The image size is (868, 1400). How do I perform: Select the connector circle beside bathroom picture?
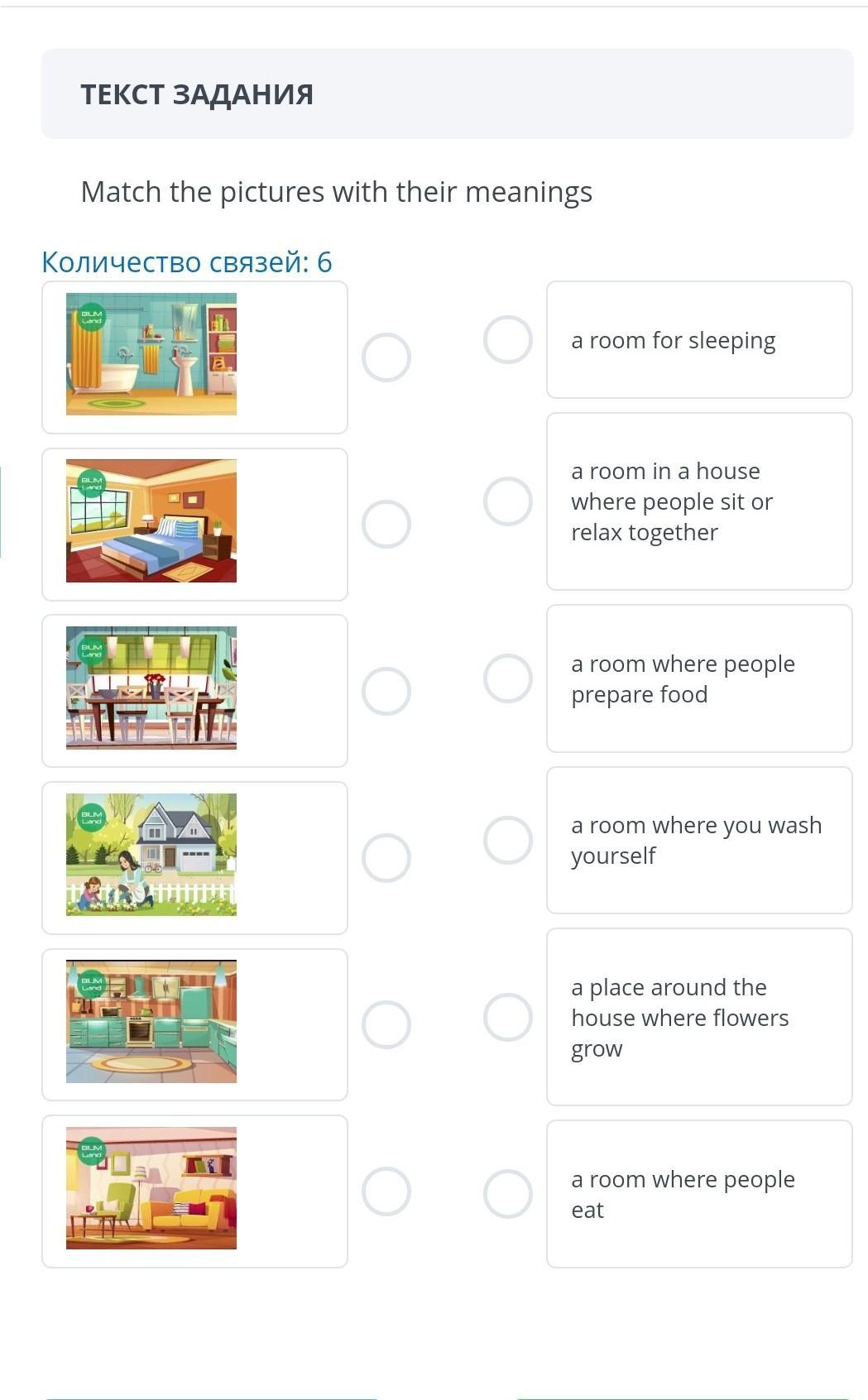click(x=386, y=357)
